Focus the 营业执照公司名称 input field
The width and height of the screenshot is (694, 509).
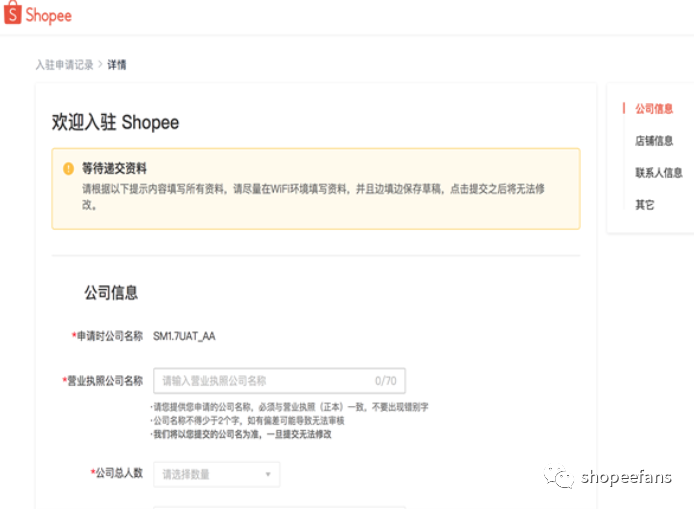pos(279,381)
